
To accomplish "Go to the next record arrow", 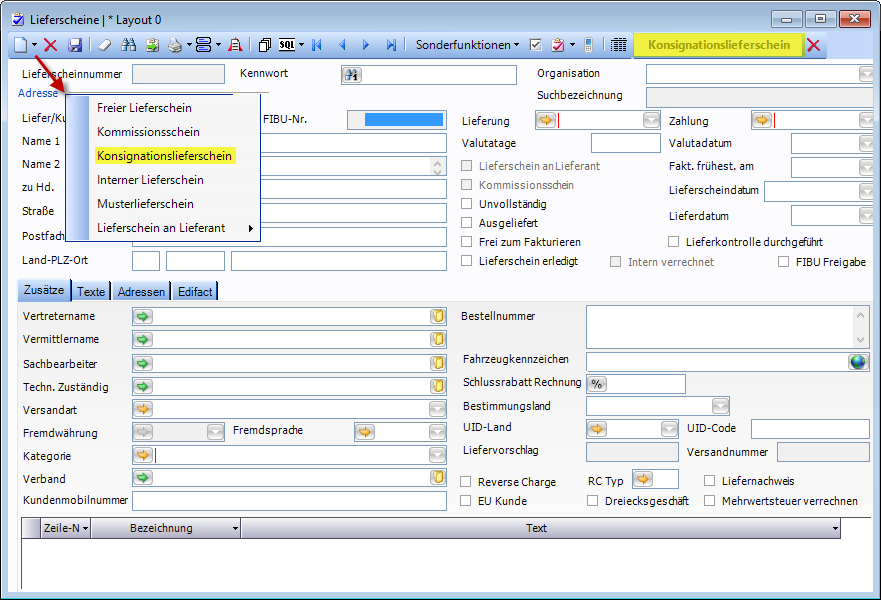I will (366, 45).
